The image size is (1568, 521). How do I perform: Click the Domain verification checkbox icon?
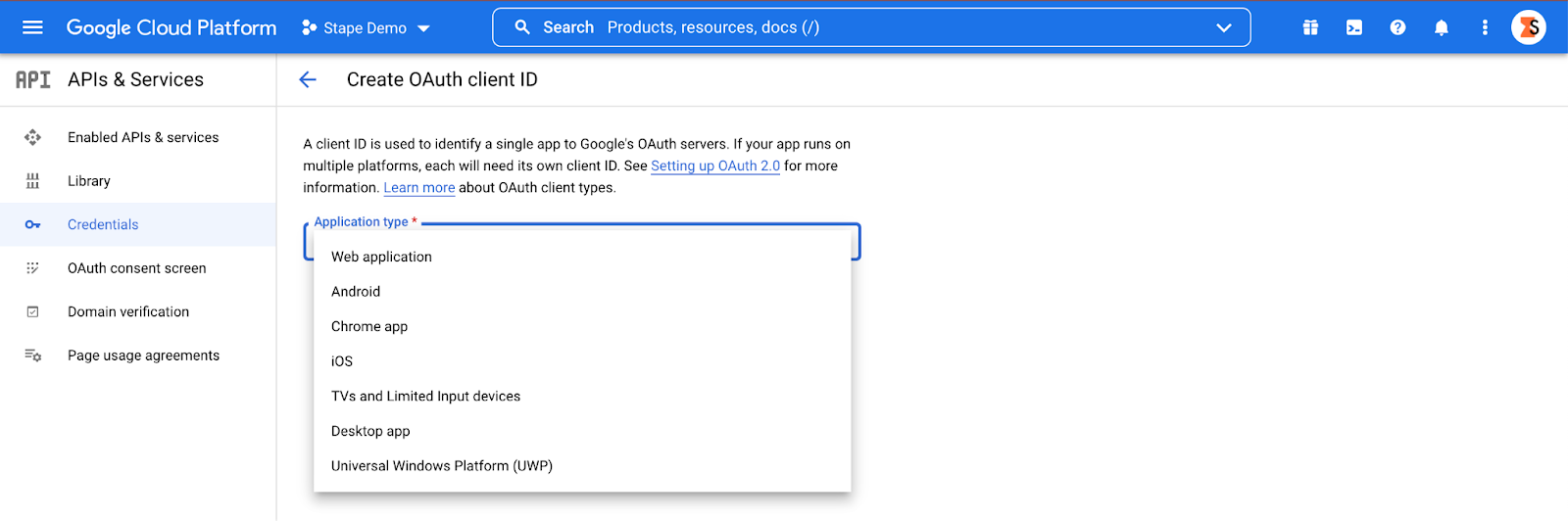(32, 311)
